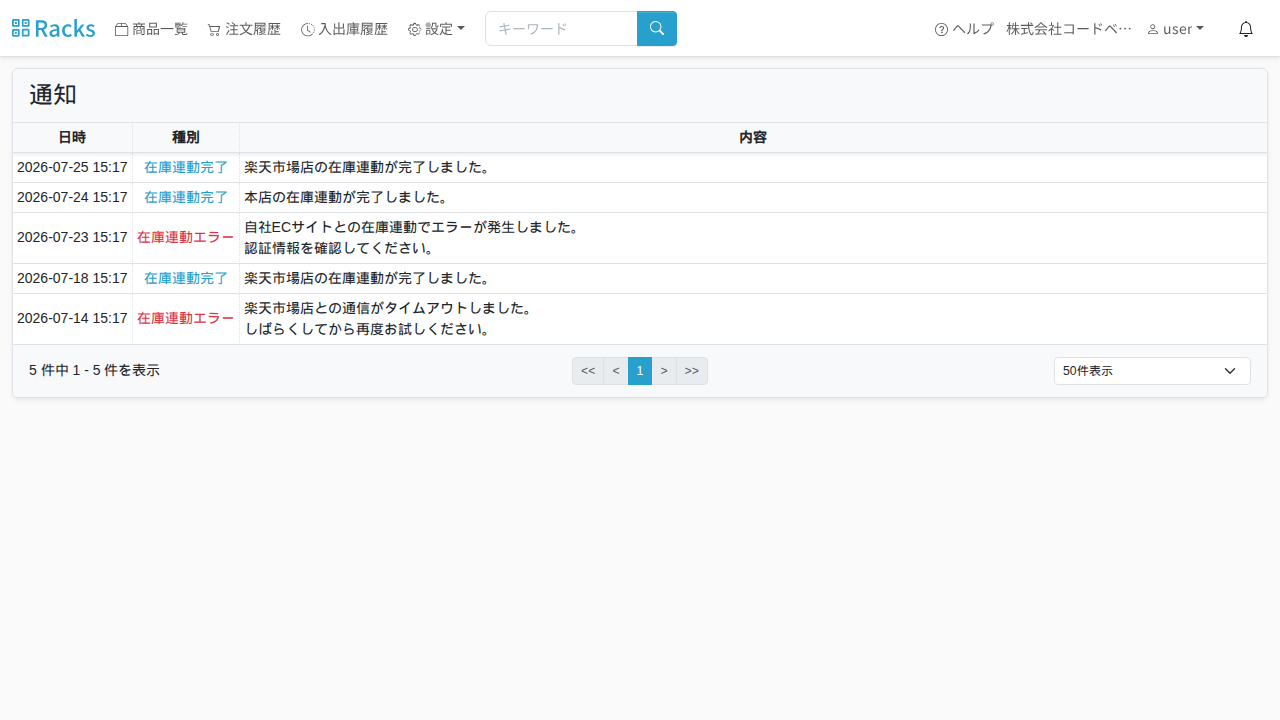Click the date 2026-07-23 15:17

(72, 238)
